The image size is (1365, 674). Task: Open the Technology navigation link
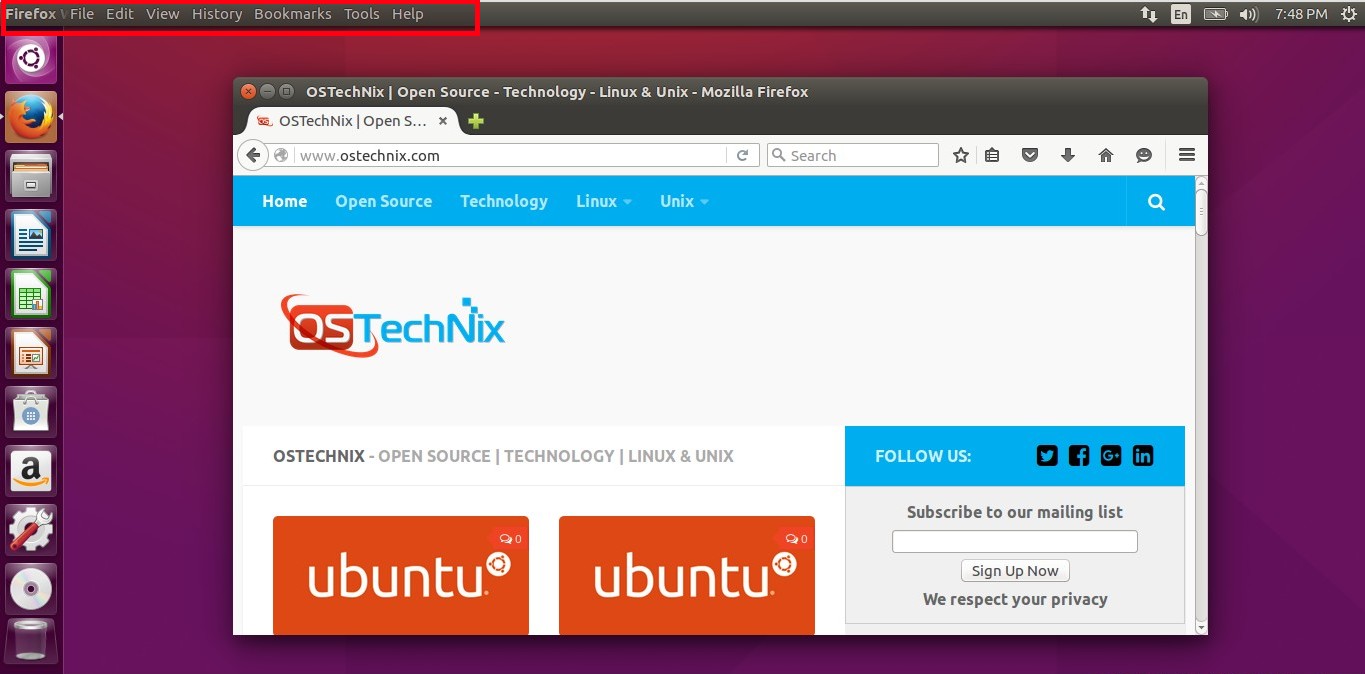[x=504, y=201]
